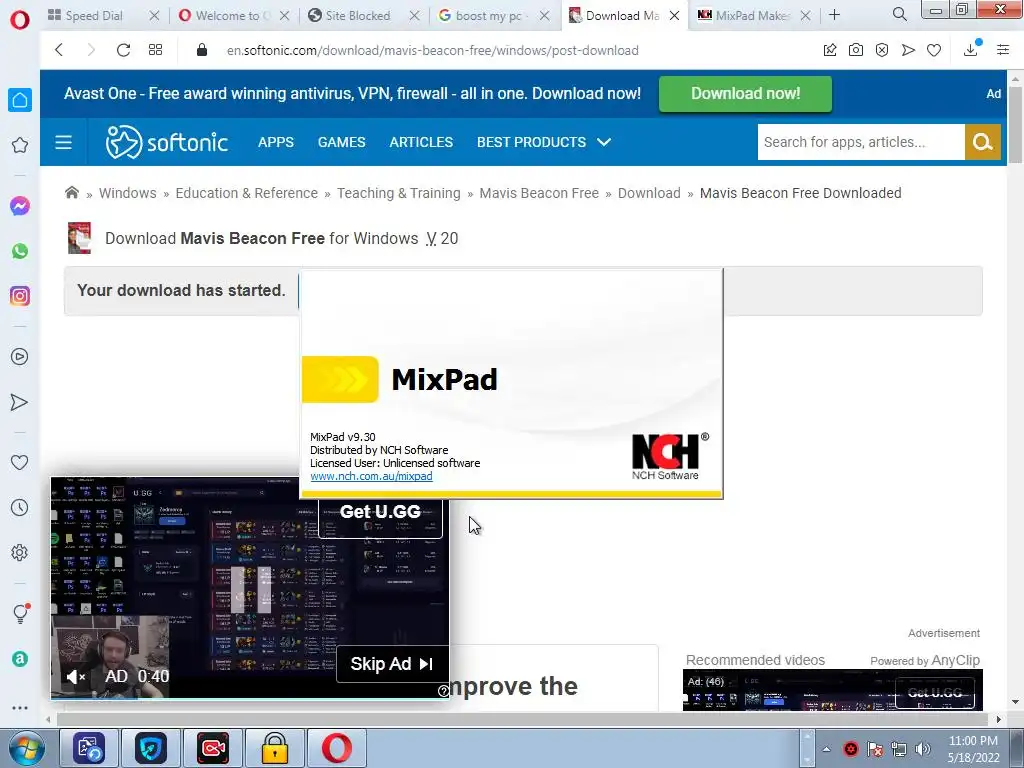Open a new tab with plus
The width and height of the screenshot is (1024, 768).
tap(834, 14)
